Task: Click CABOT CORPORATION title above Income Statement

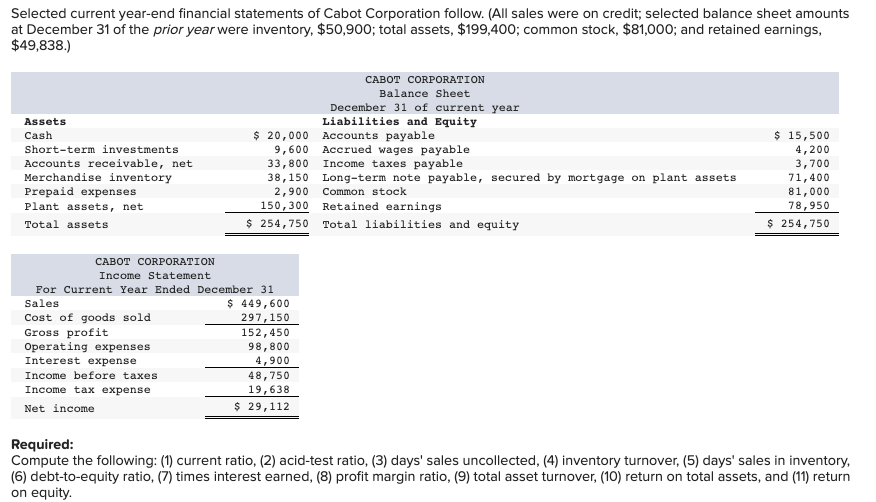Action: [155, 262]
